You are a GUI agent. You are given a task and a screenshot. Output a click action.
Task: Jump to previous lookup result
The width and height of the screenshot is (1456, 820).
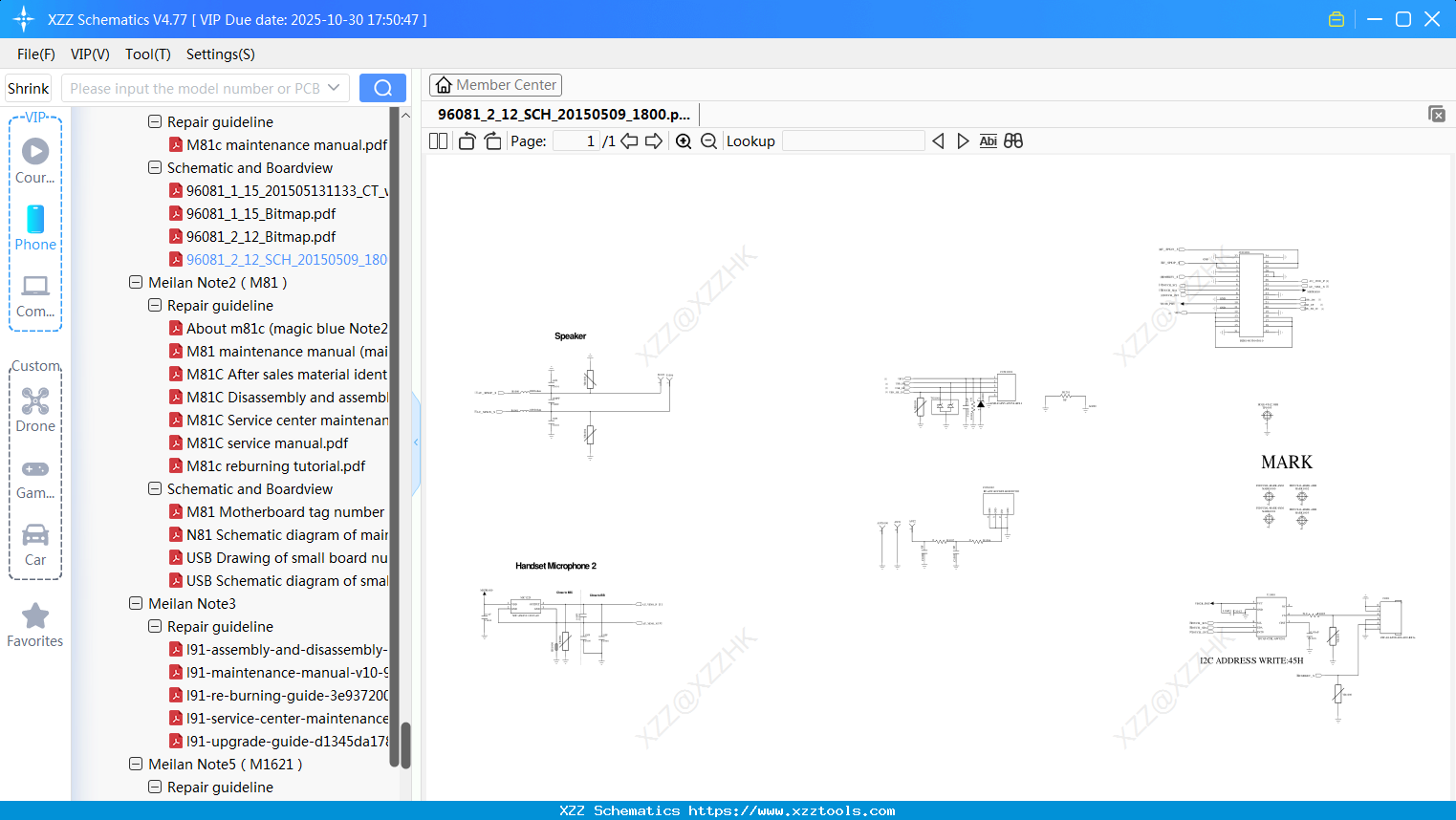[938, 141]
